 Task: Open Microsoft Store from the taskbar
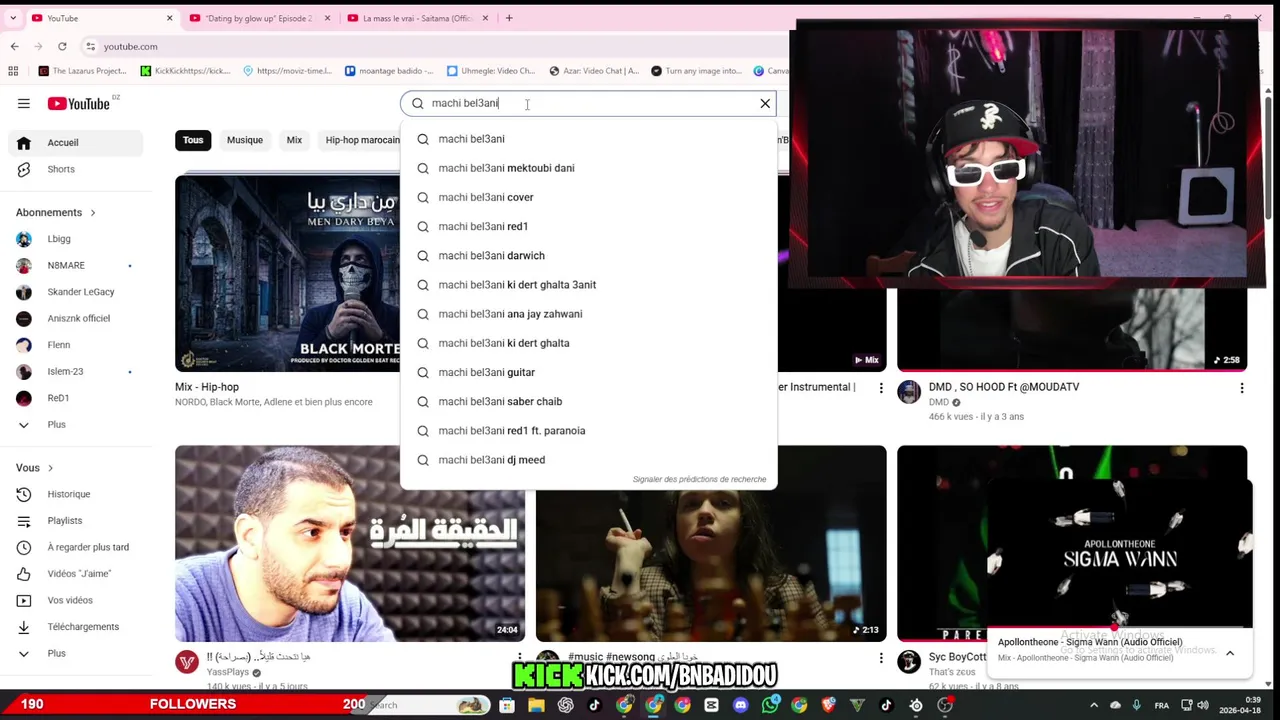point(507,705)
